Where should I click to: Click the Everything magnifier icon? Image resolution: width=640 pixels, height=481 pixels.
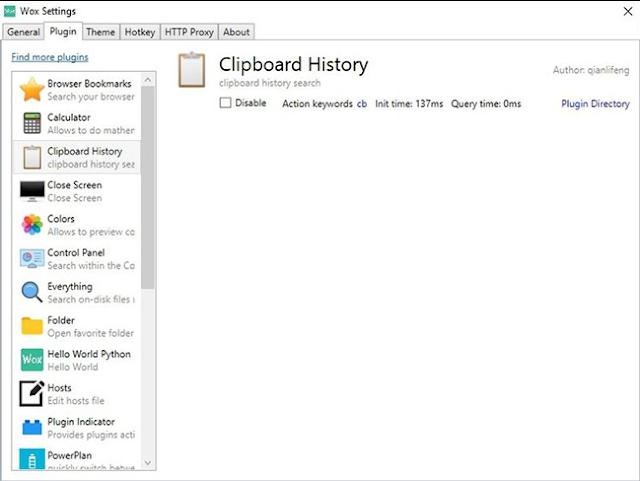(32, 292)
